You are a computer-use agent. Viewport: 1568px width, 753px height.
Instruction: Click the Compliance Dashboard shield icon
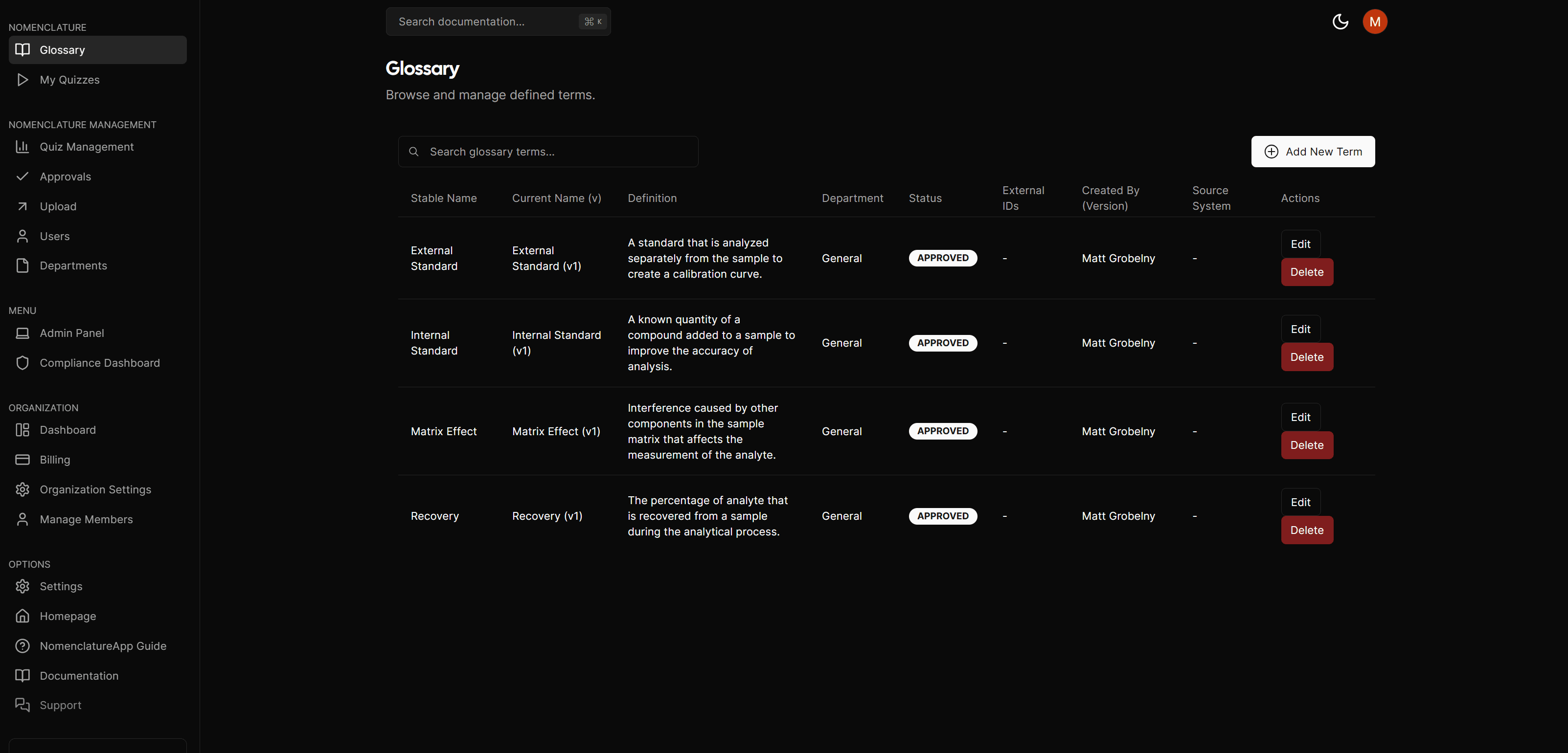coord(23,362)
